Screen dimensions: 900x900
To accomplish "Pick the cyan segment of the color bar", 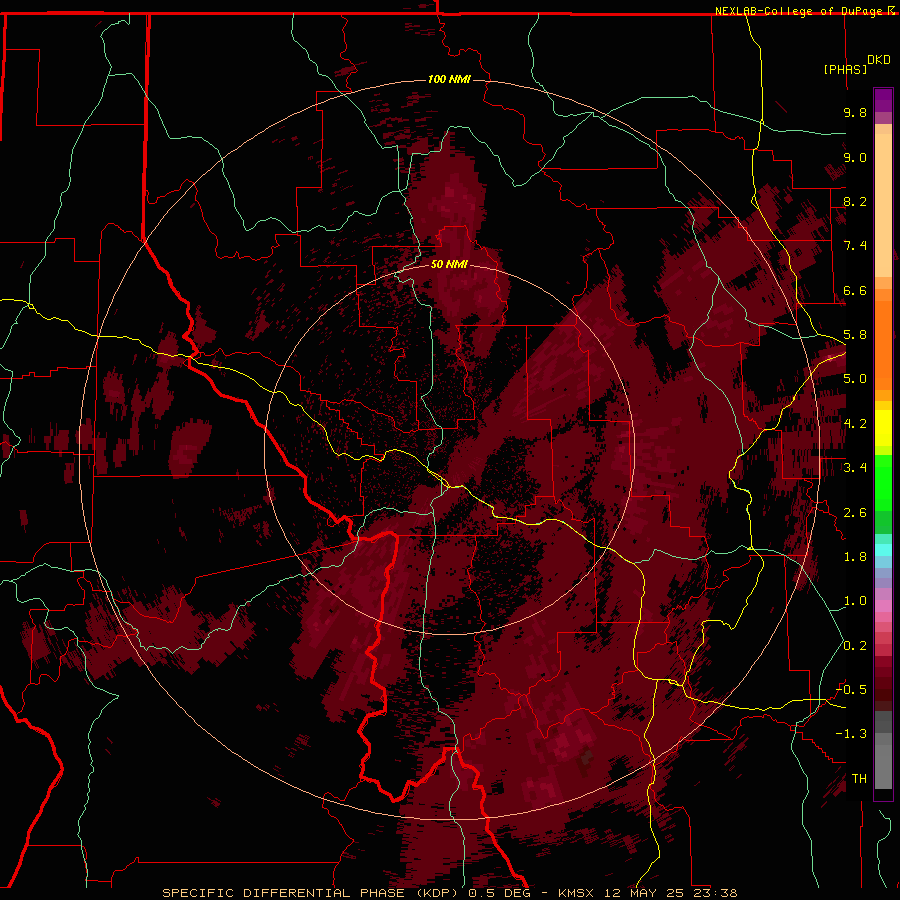I will coord(883,550).
